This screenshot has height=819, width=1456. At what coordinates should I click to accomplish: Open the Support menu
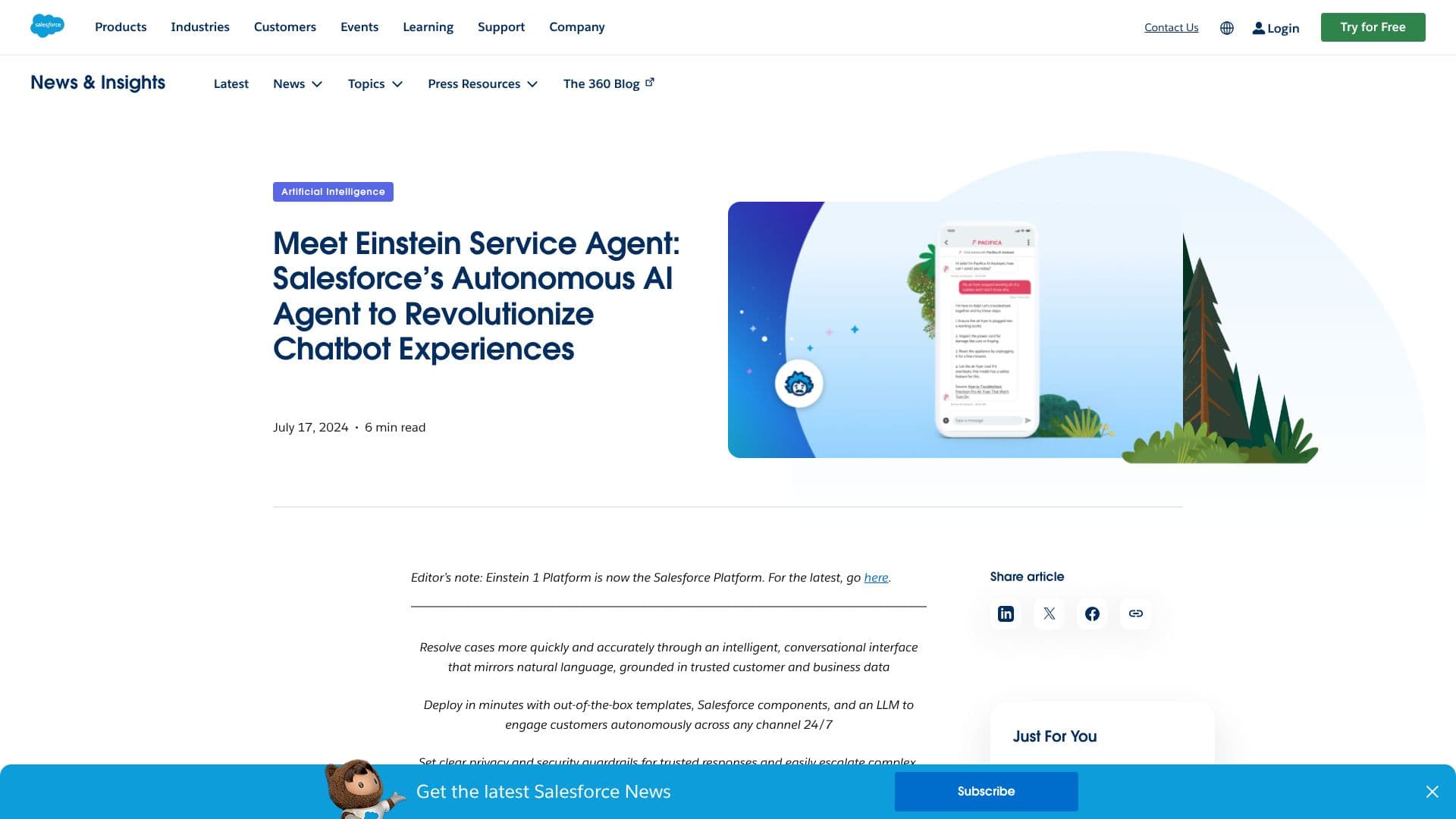pos(501,27)
